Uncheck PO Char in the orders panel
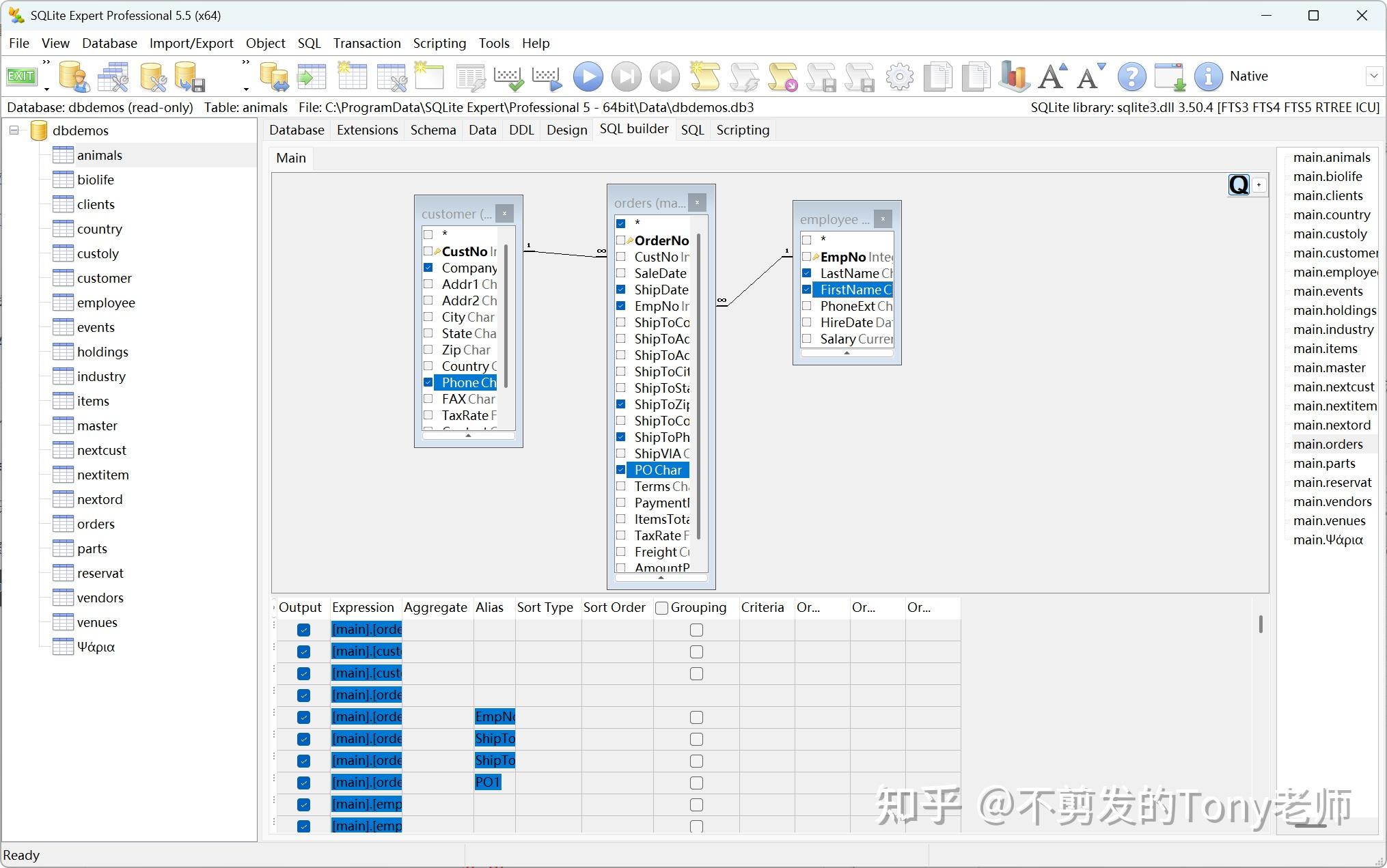 (x=621, y=470)
